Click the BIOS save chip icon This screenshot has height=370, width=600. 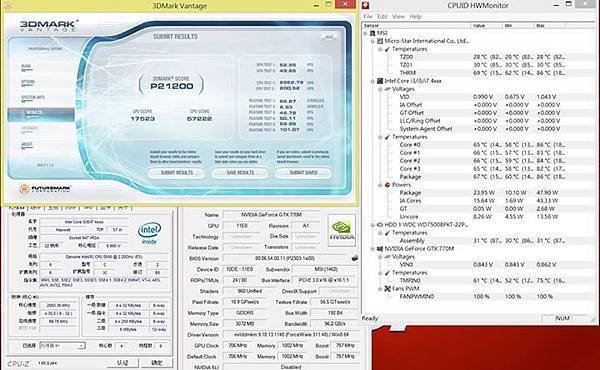355,258
